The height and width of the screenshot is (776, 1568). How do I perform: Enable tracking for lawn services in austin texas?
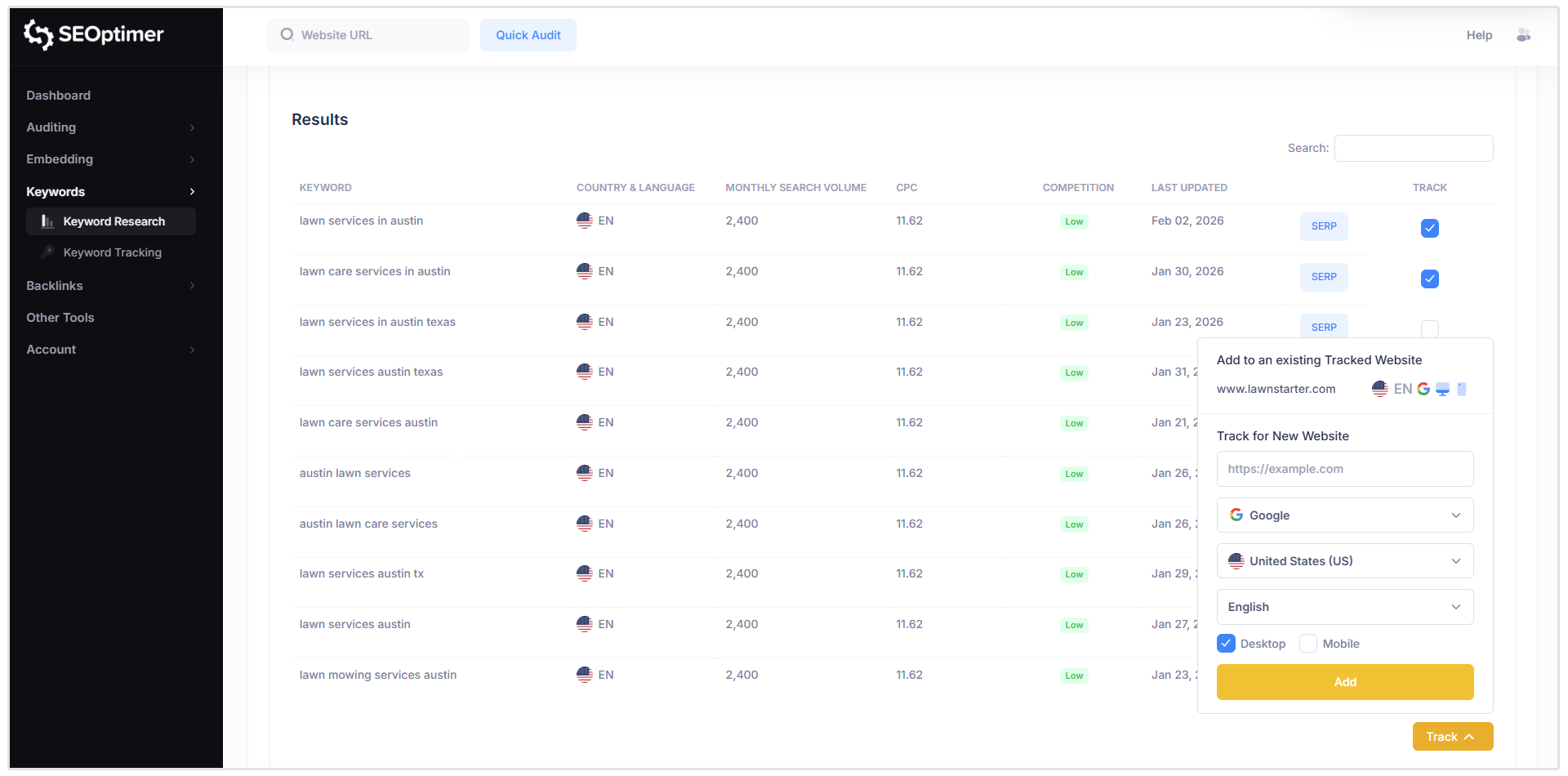pyautogui.click(x=1429, y=329)
